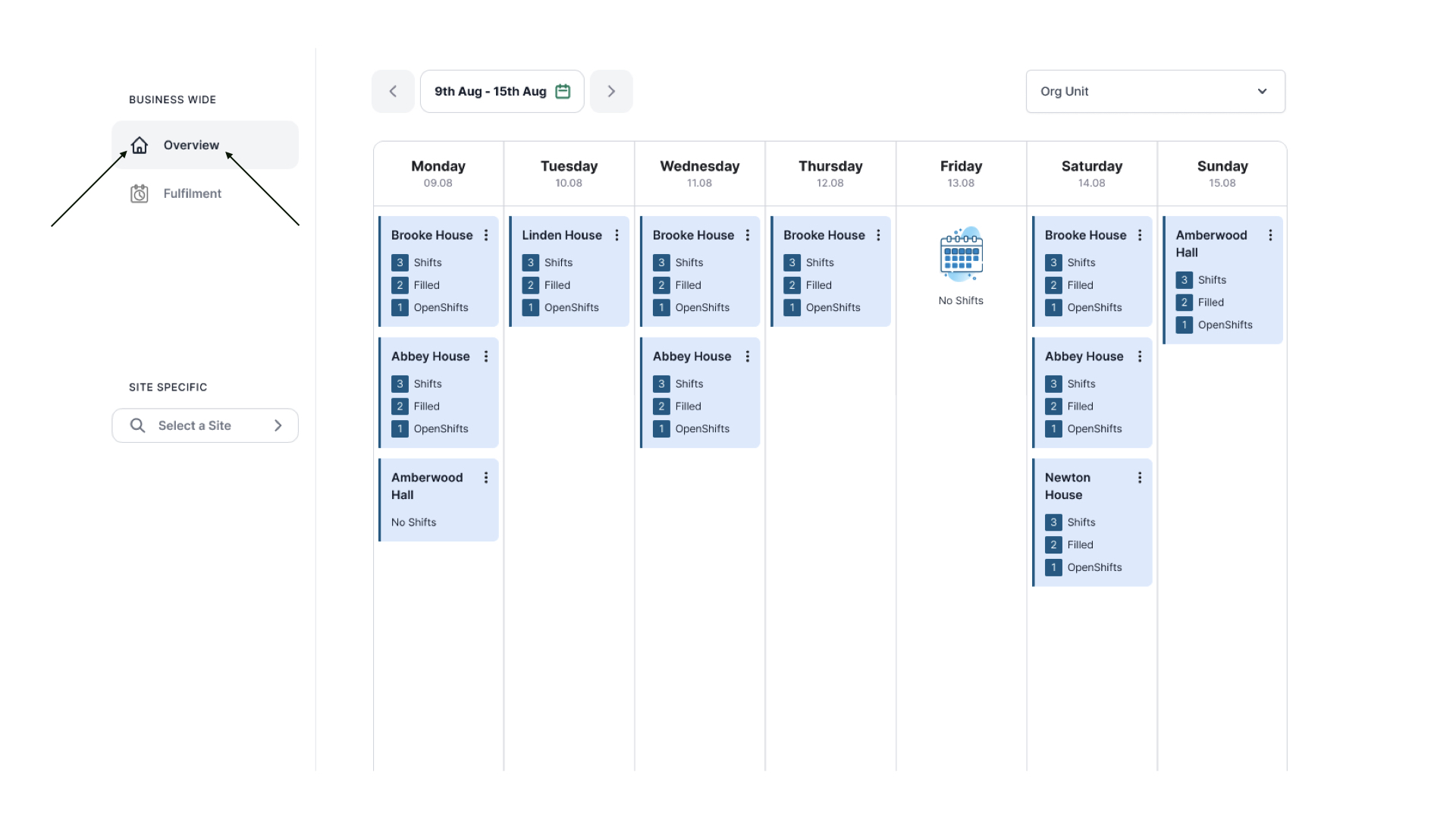Open Monday Brooke House three-dot menu
The image size is (1456, 819).
(x=486, y=235)
